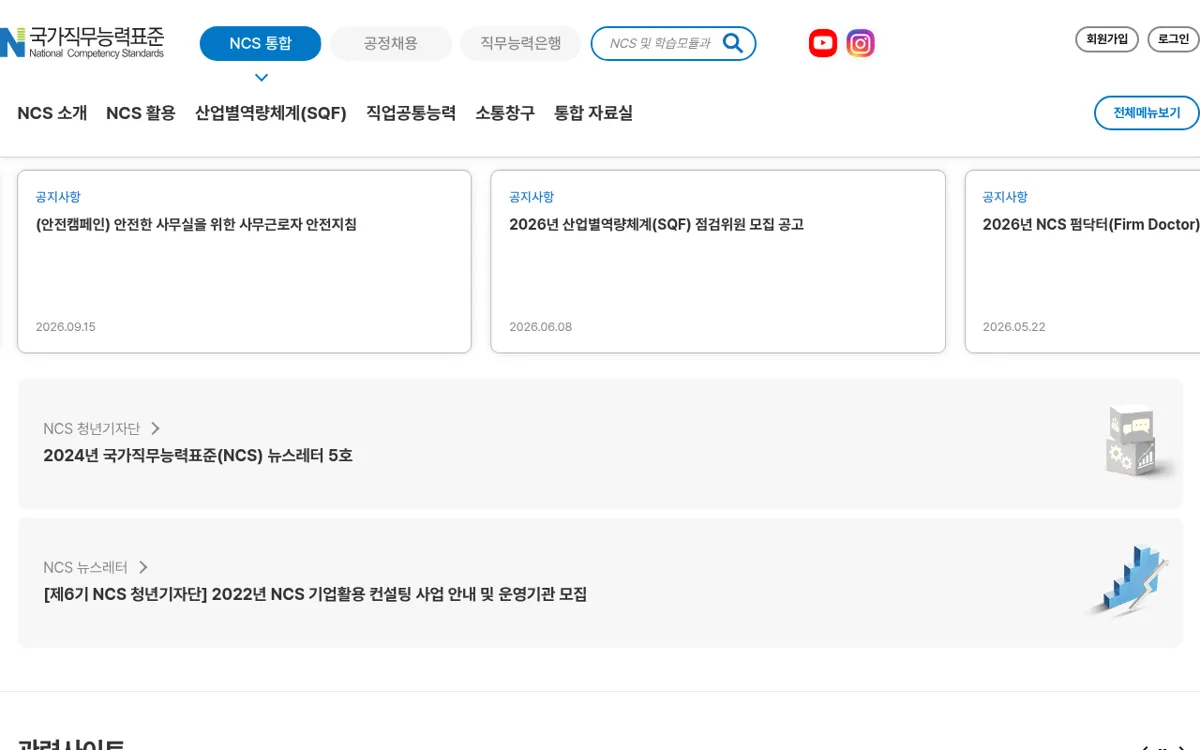Open the NCS 뉴스레터 bar chart illustration
Screen dimensions: 1200x750
1130,580
